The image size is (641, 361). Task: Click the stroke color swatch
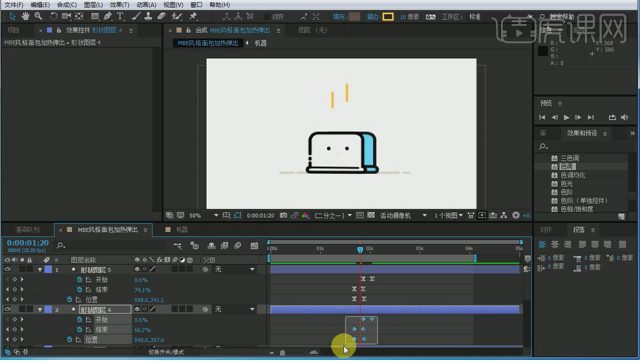click(388, 17)
